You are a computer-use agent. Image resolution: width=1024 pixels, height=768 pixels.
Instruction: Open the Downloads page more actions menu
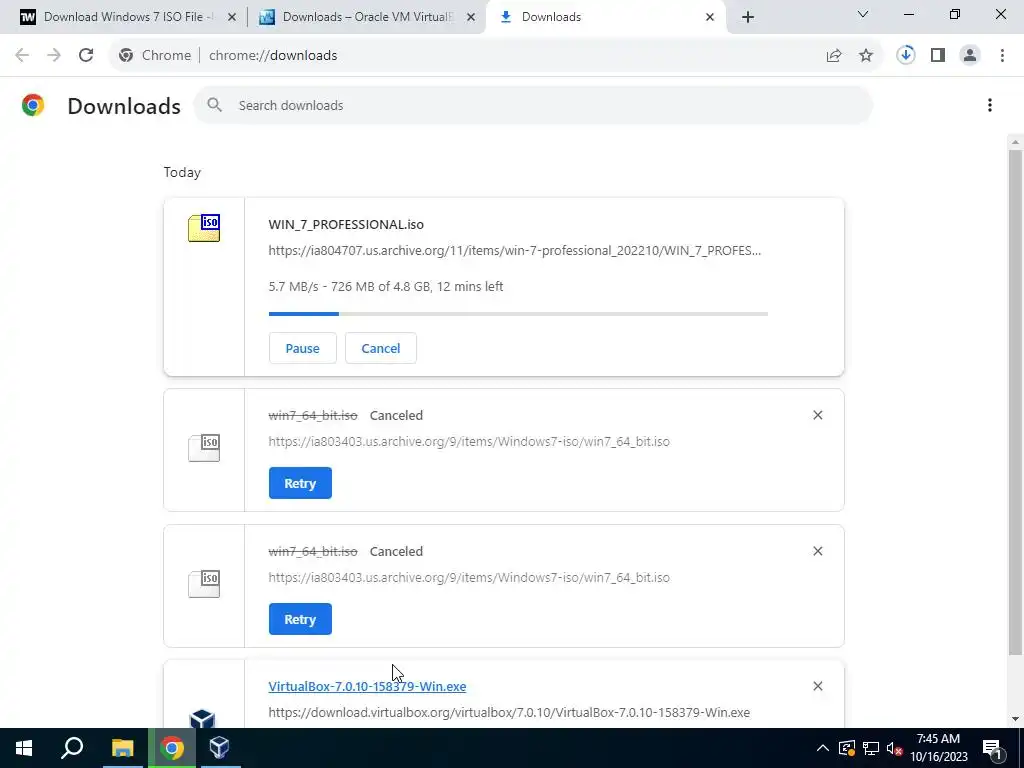point(990,105)
